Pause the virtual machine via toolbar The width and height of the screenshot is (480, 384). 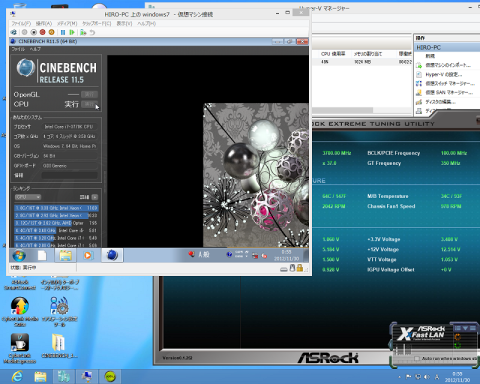coord(63,32)
